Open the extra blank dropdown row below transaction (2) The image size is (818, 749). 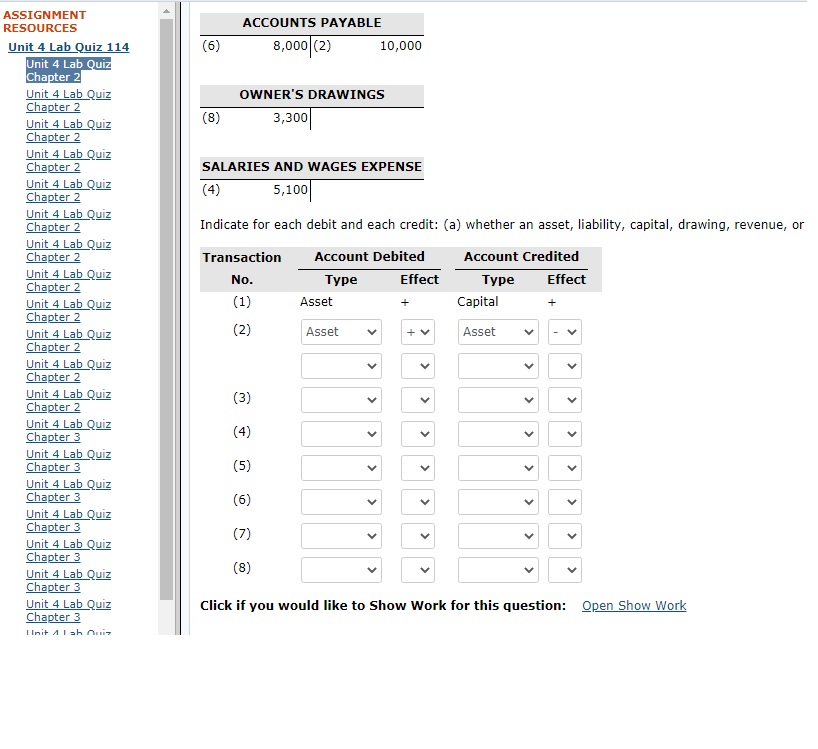pos(341,365)
